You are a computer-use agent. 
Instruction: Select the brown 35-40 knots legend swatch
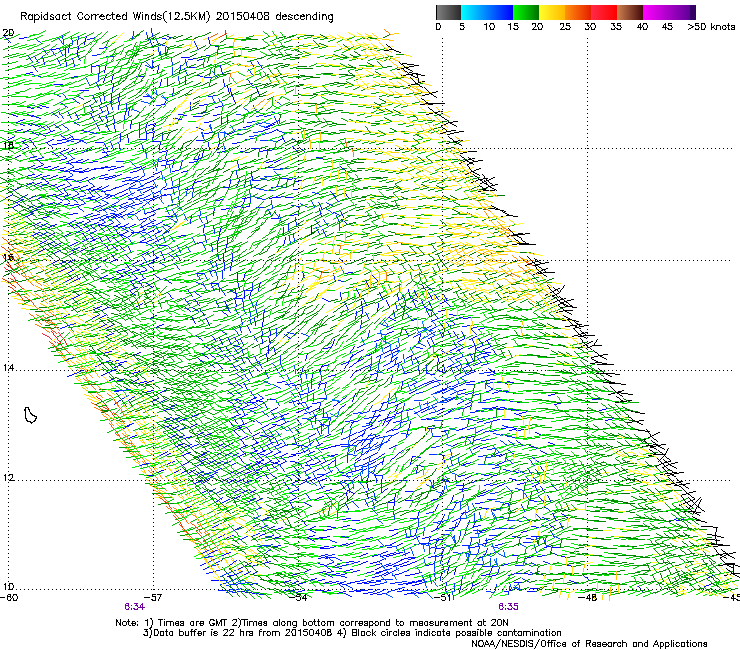click(630, 12)
